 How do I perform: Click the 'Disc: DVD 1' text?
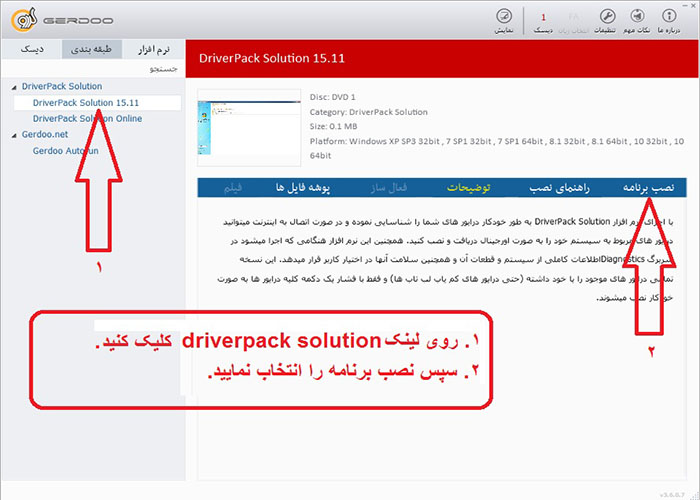(x=333, y=97)
